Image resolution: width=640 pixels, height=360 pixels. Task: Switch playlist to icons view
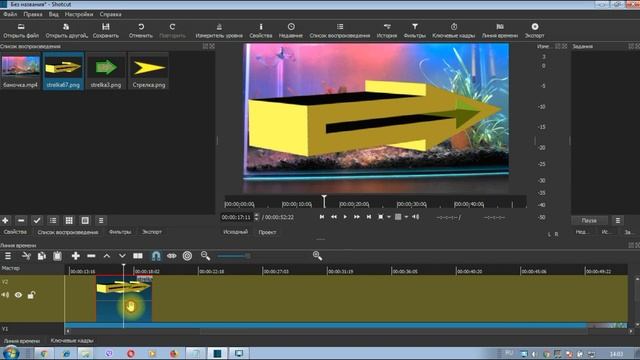pos(85,220)
